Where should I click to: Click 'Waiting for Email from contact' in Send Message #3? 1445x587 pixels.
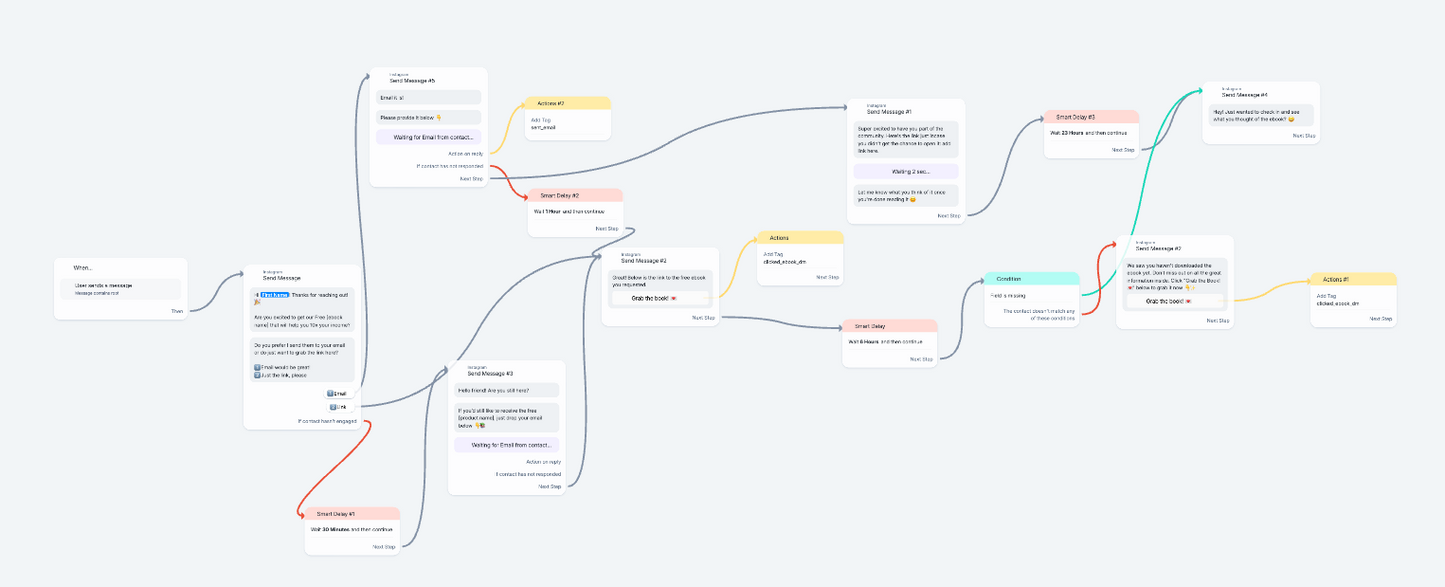pyautogui.click(x=507, y=445)
